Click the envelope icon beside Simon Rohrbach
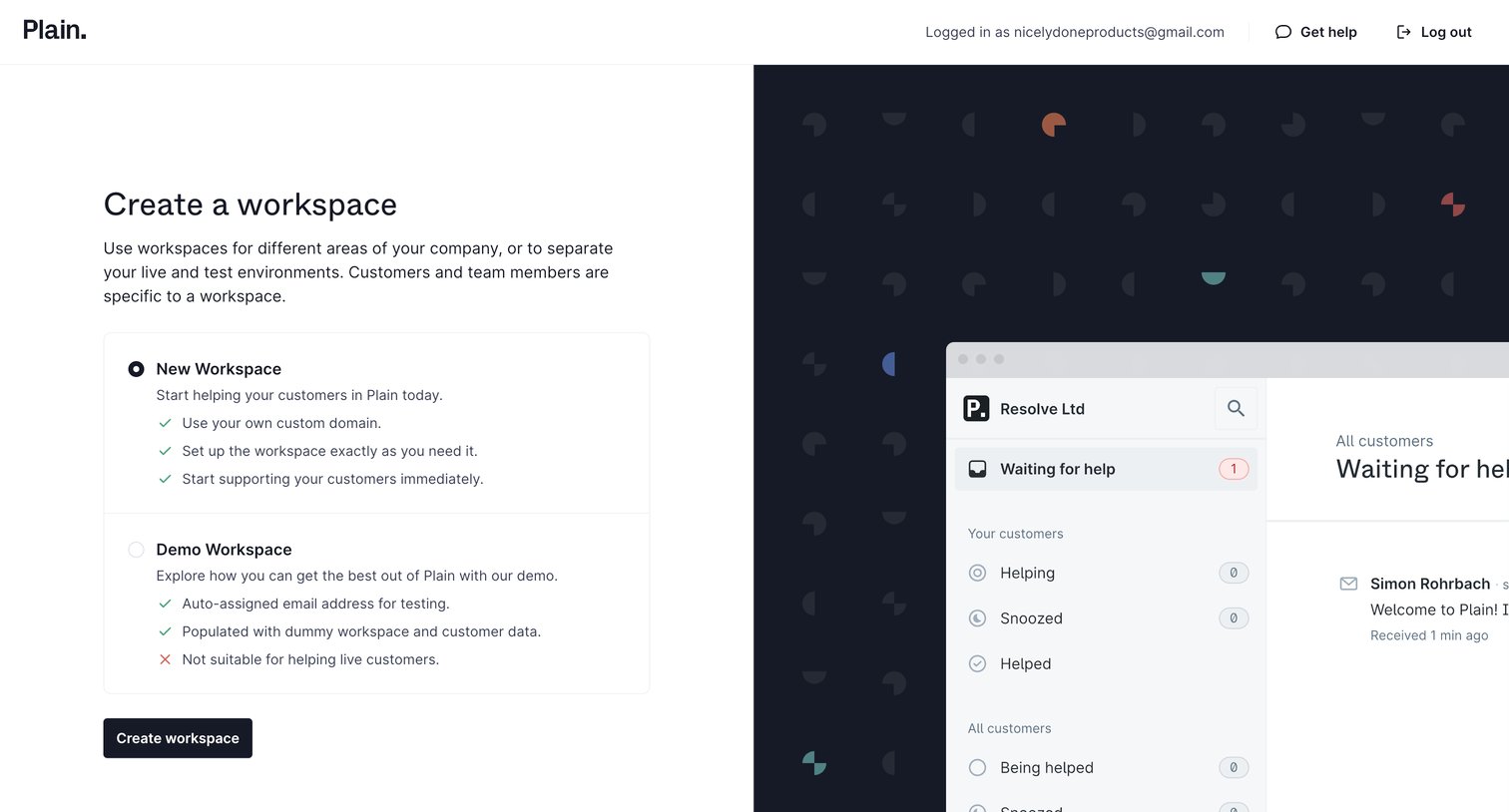Image resolution: width=1509 pixels, height=812 pixels. tap(1348, 584)
